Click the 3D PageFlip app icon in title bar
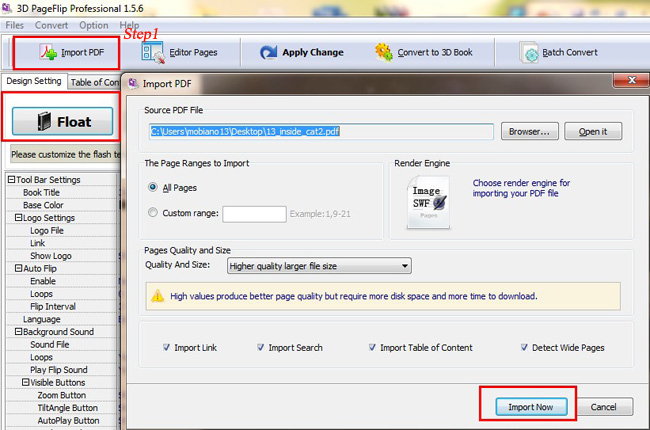Screen dimensions: 650x430 pos(7,8)
